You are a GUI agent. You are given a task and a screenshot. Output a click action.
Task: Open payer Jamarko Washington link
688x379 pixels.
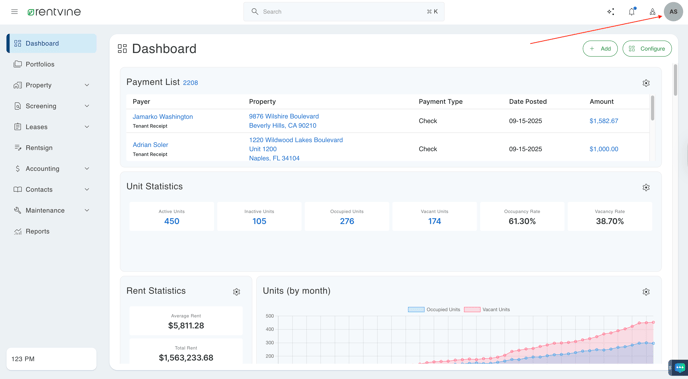coord(163,117)
